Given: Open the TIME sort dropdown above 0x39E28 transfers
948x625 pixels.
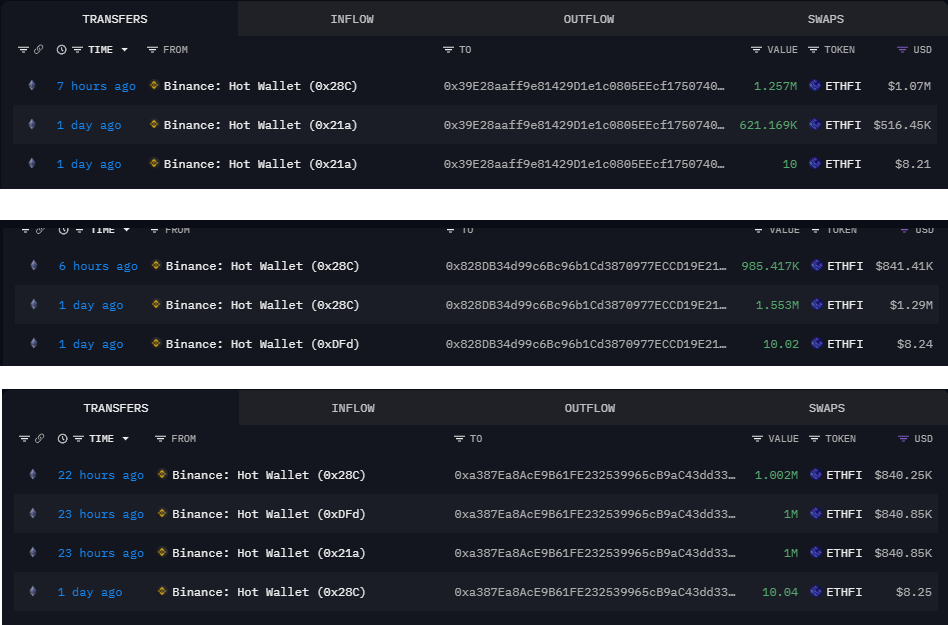Looking at the screenshot, I should click(x=124, y=50).
